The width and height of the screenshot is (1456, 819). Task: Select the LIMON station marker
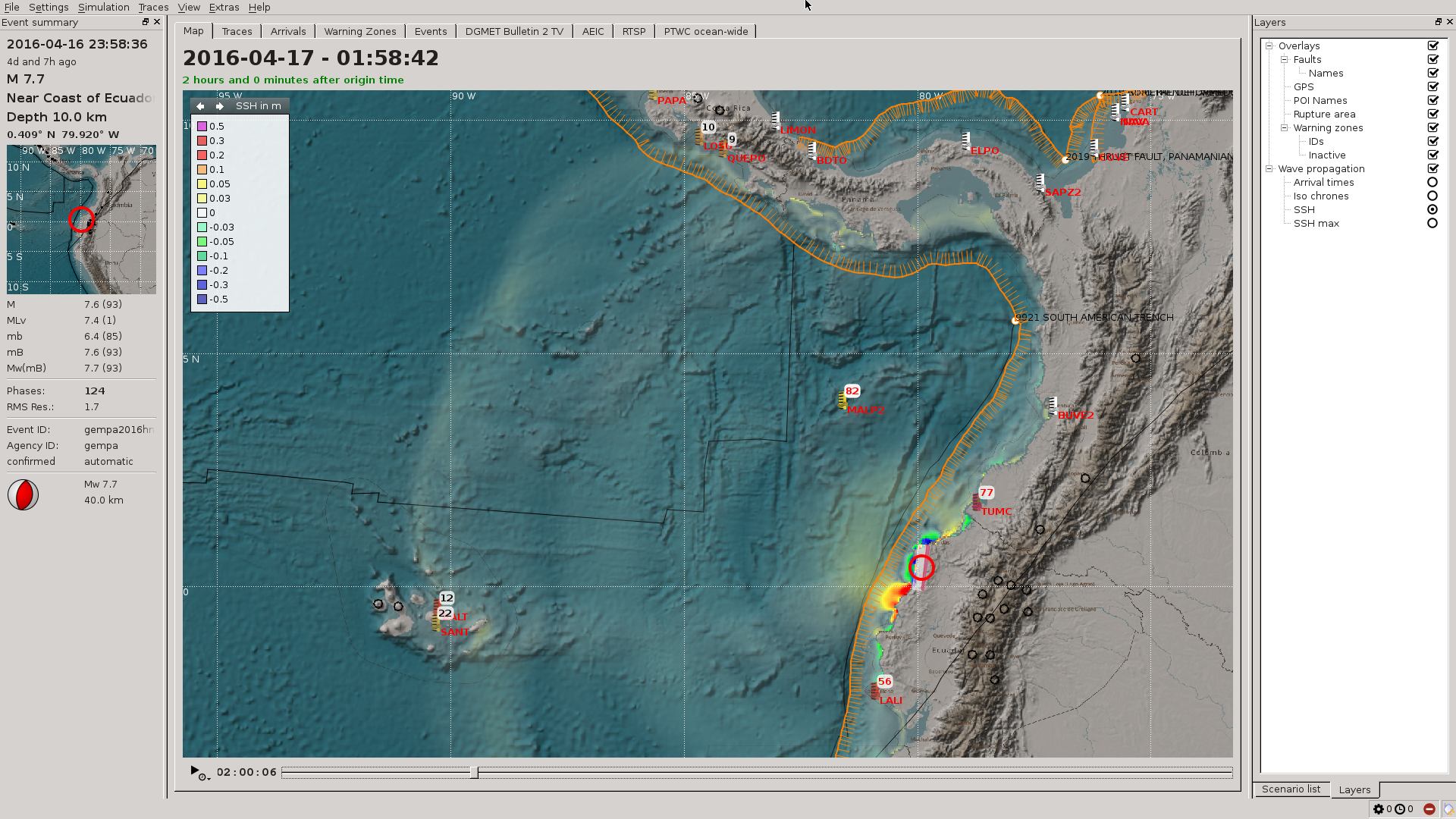point(775,121)
